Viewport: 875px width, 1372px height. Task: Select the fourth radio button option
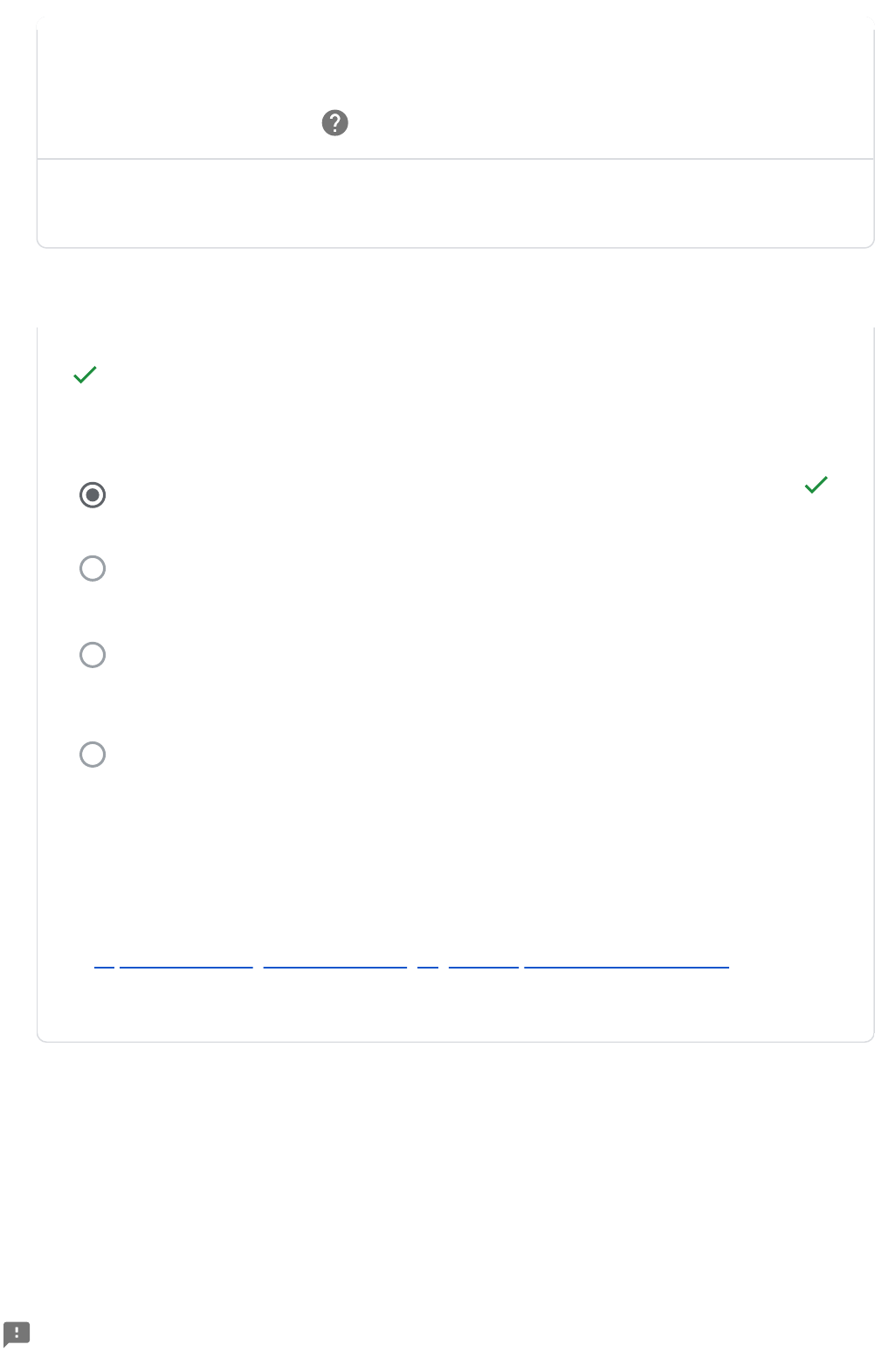[93, 755]
